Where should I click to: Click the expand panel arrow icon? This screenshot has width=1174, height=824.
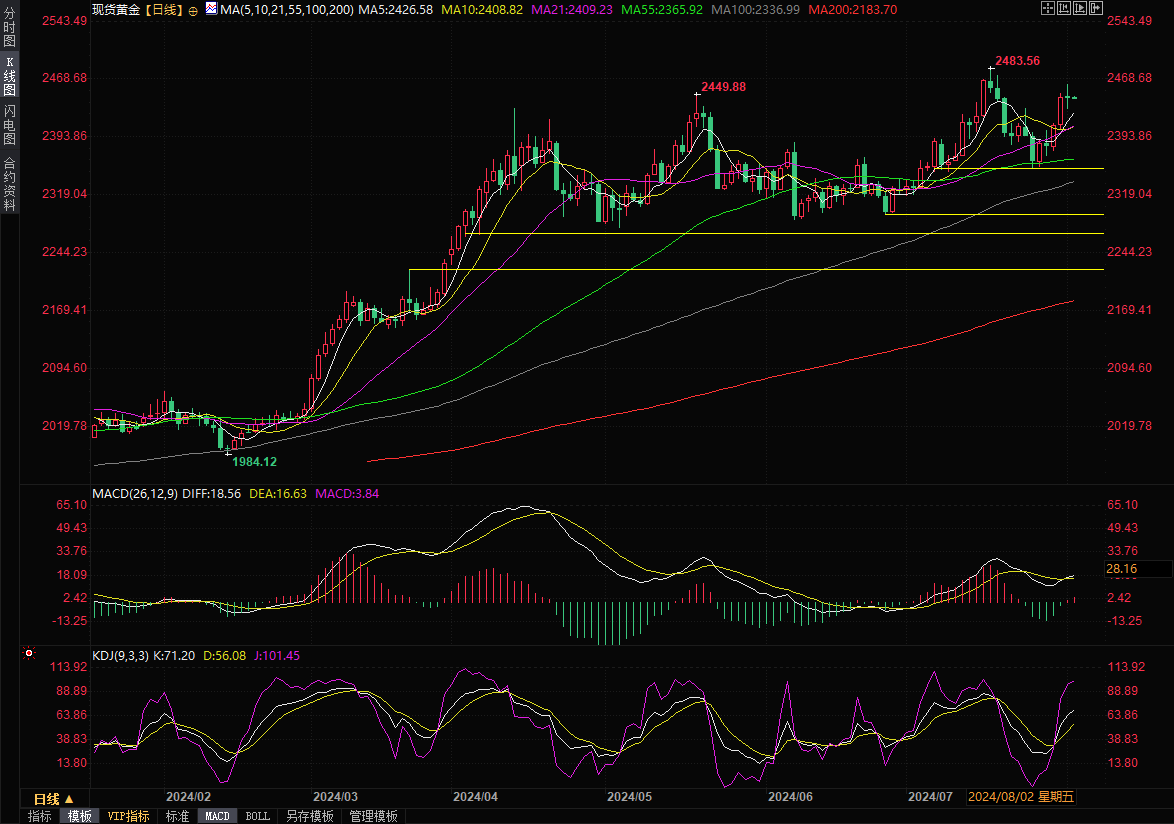(1096, 8)
